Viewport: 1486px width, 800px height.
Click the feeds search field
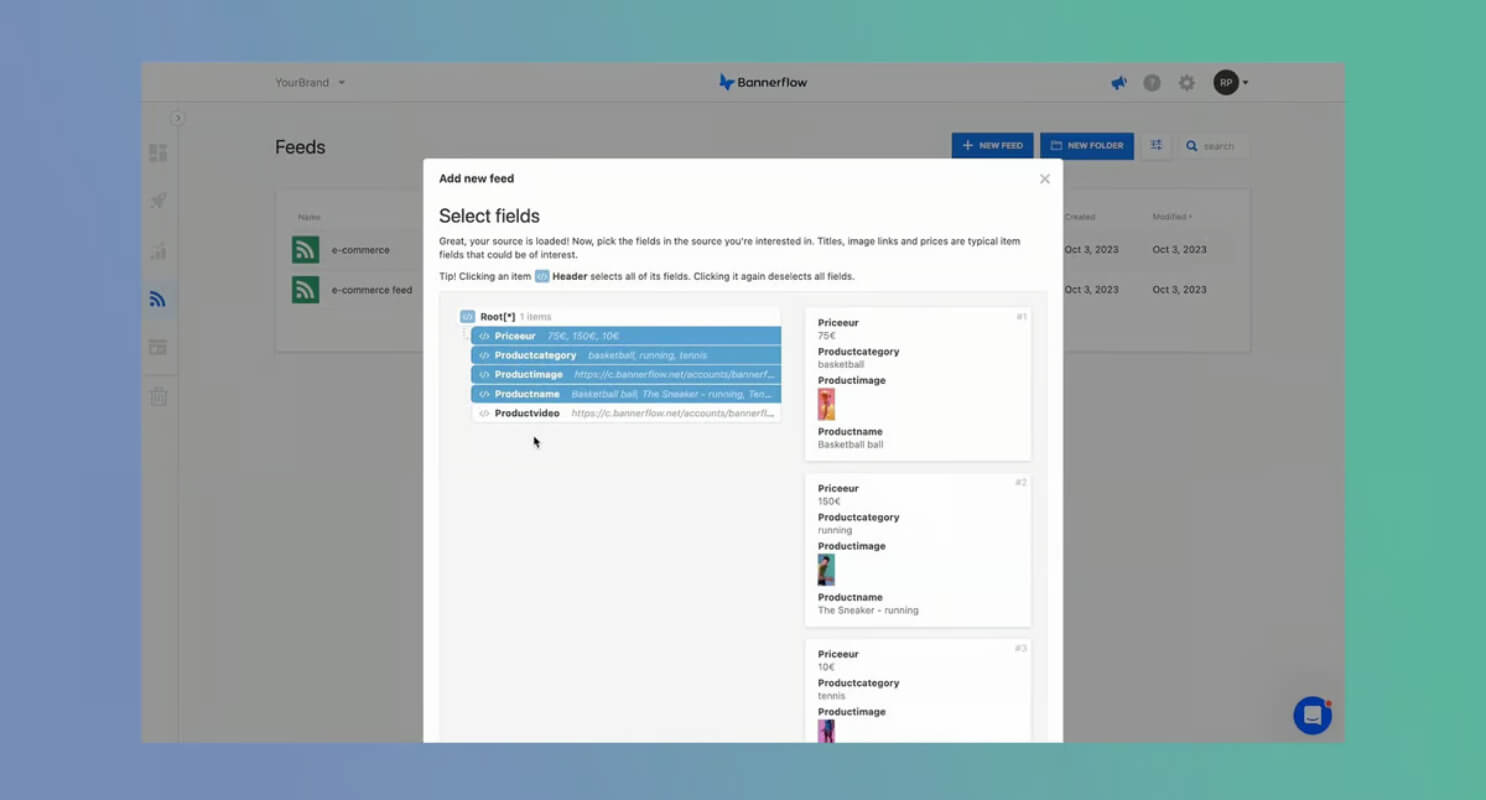(1213, 146)
